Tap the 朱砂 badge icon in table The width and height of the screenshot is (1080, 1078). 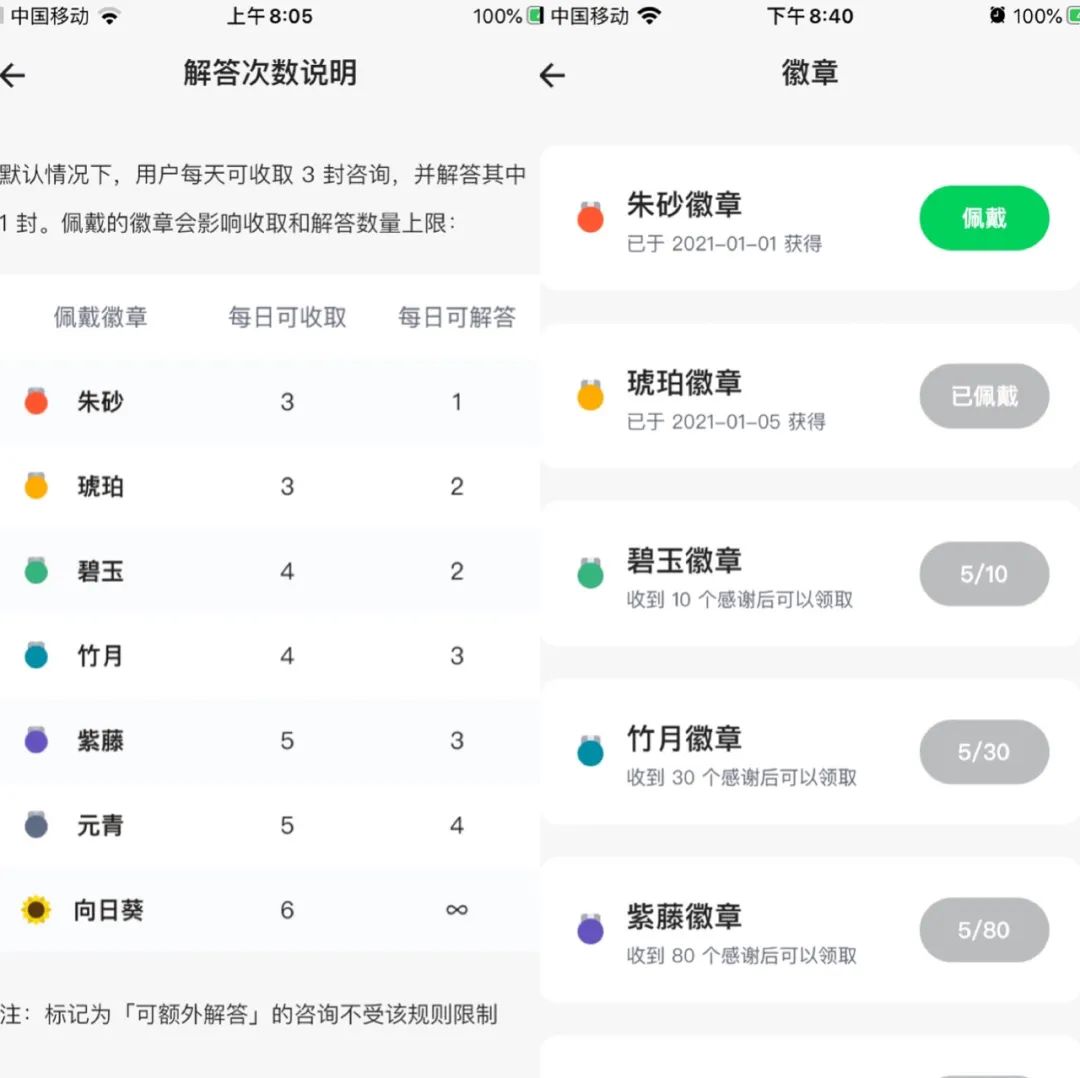[36, 401]
